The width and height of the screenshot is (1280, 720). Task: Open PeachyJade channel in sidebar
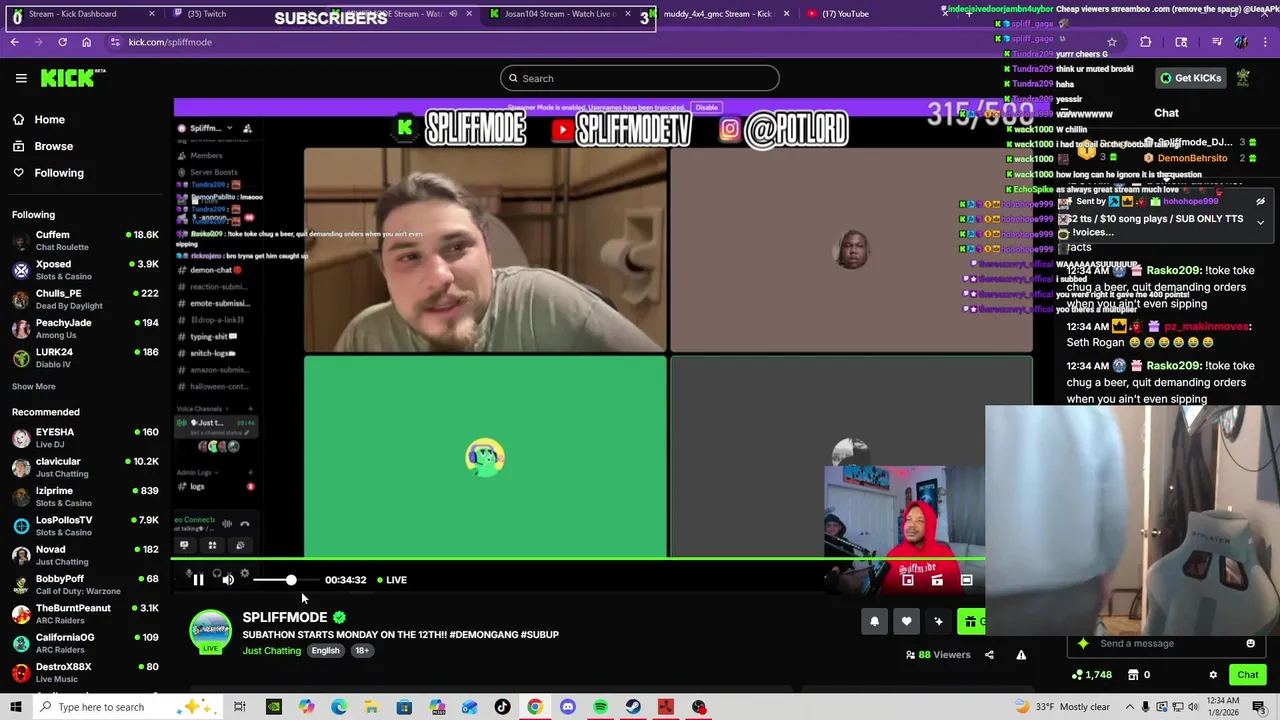pos(85,329)
